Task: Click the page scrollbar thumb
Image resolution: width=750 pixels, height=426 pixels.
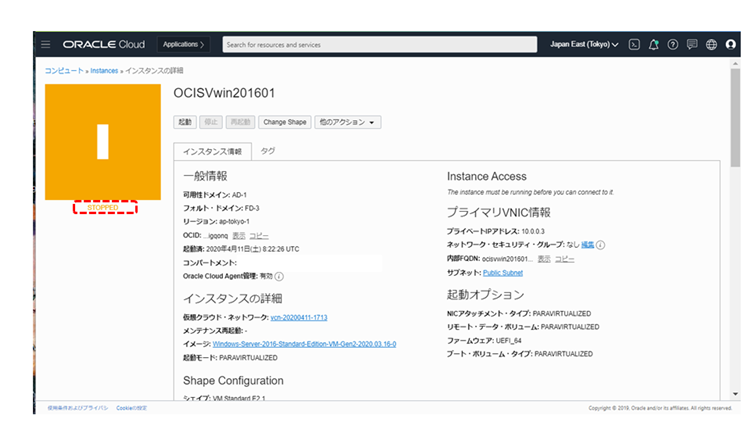Action: coord(735,117)
